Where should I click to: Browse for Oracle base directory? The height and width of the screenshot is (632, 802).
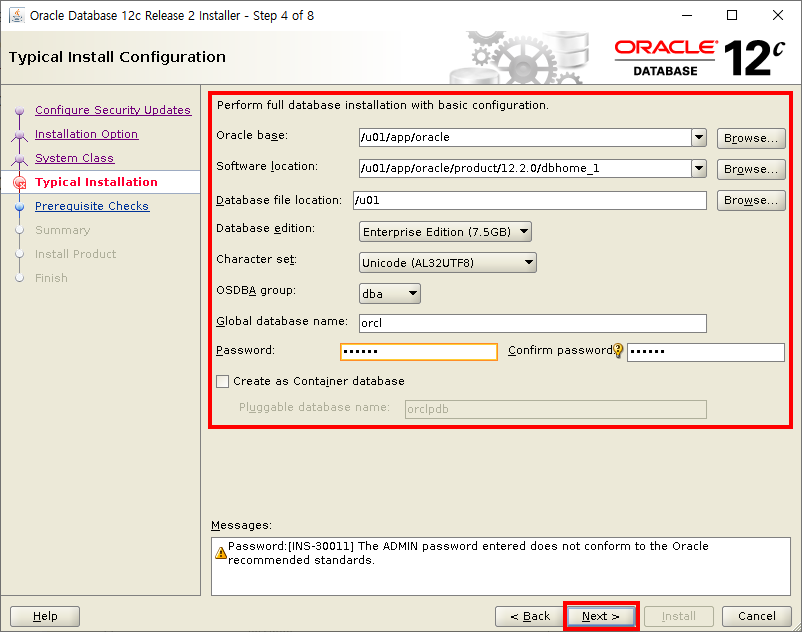[751, 138]
